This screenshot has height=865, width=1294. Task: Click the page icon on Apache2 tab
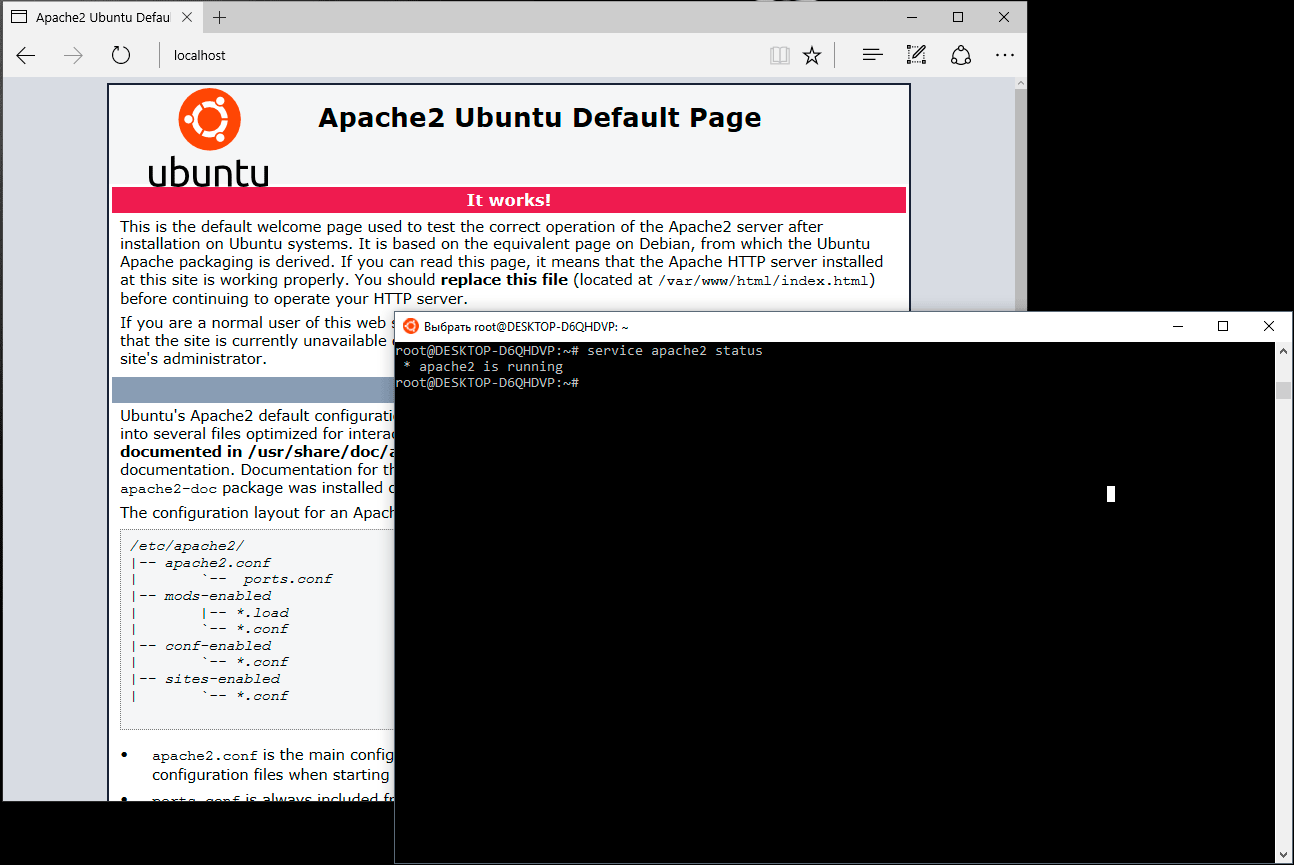19,18
